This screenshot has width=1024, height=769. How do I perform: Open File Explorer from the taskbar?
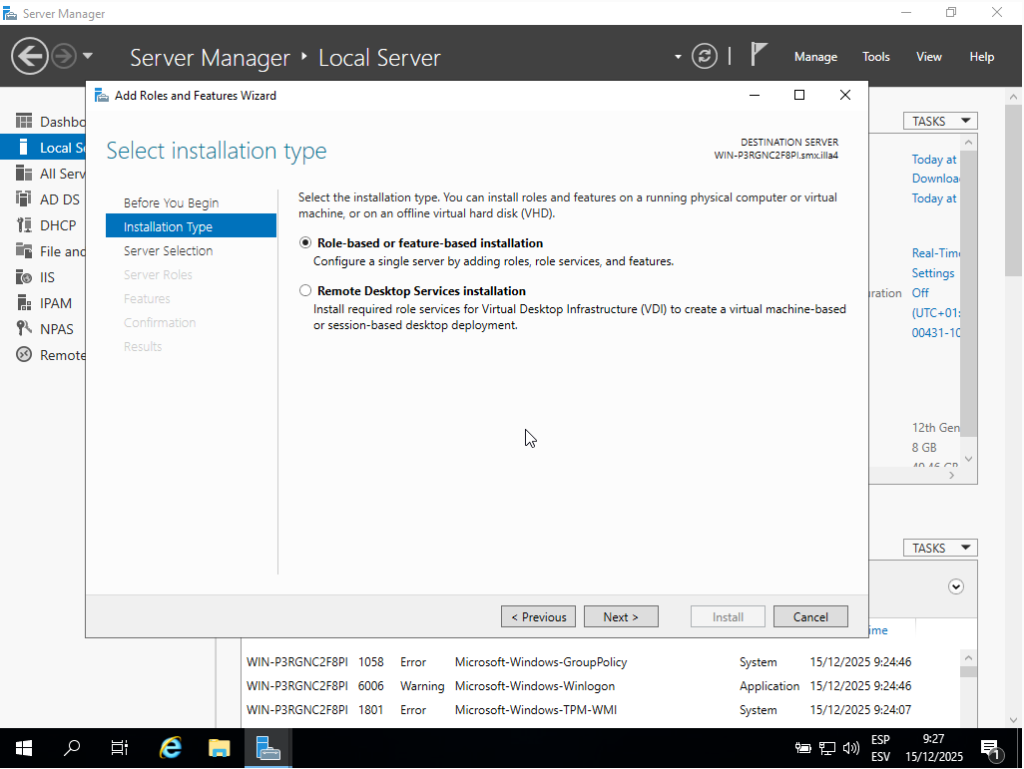pos(219,748)
